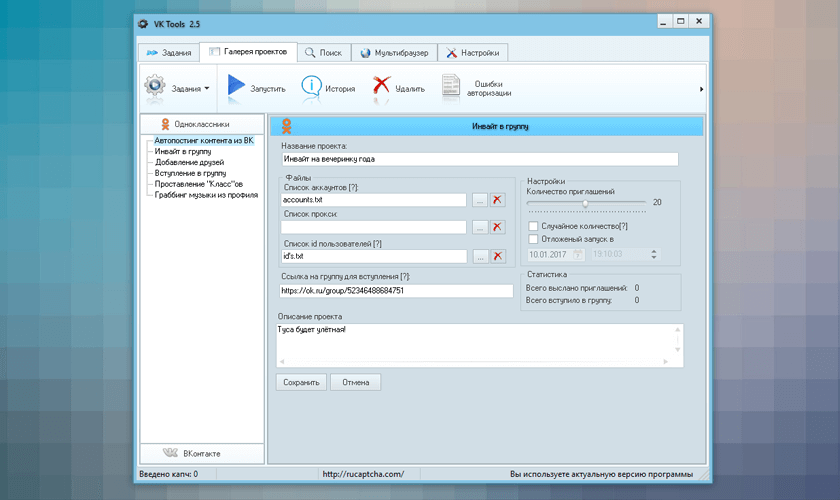
Task: Click VK Tools app icon in title bar
Action: 143,24
